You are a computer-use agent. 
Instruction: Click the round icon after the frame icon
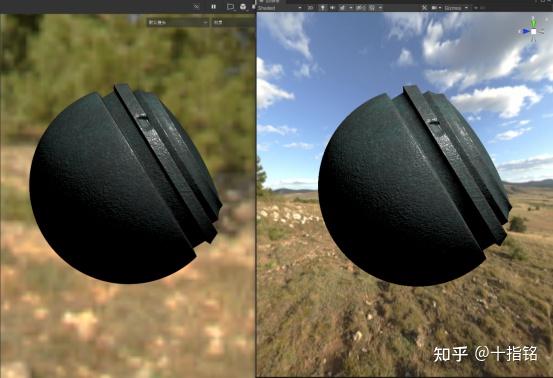[x=243, y=7]
